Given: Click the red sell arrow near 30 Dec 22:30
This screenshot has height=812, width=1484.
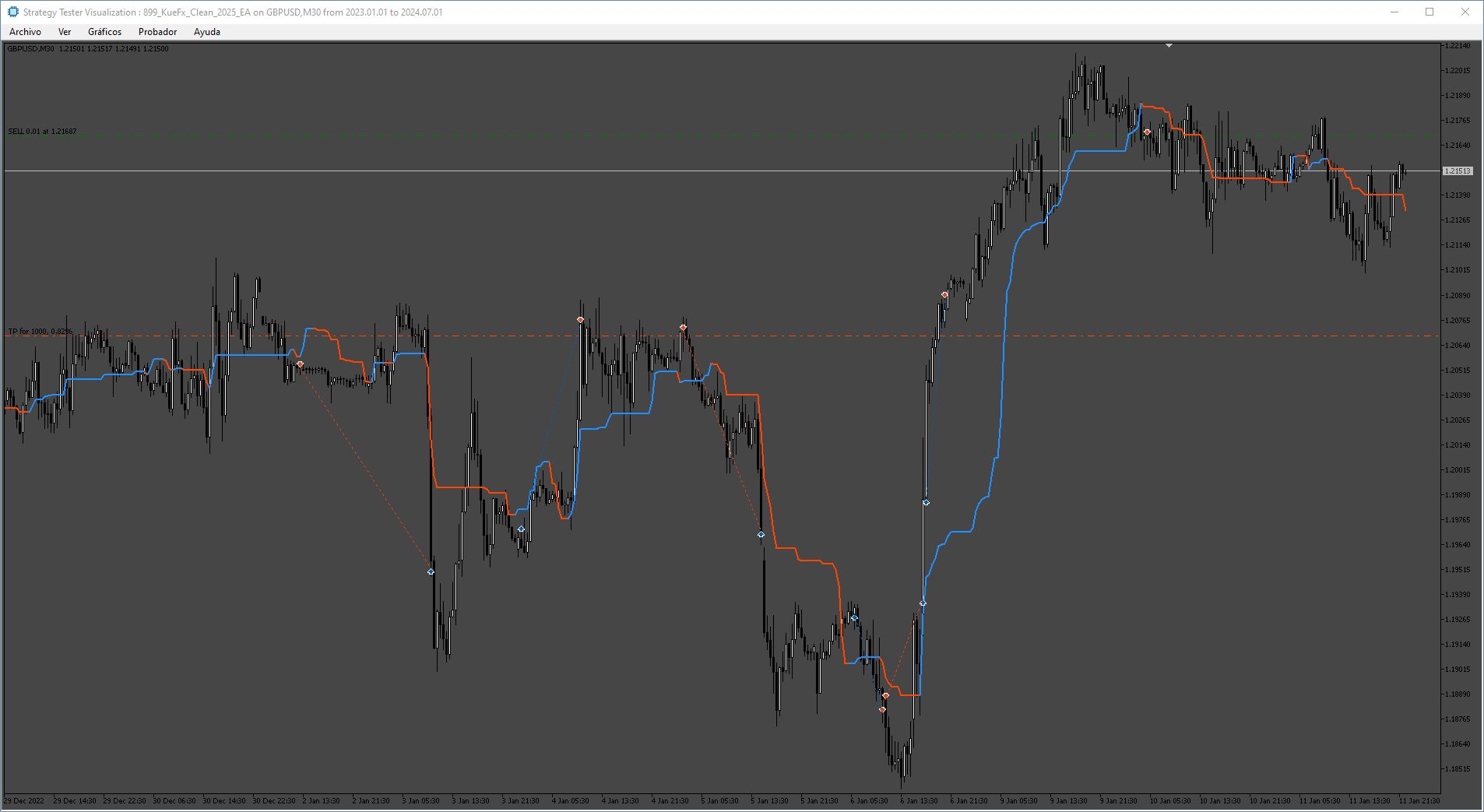Looking at the screenshot, I should [300, 364].
